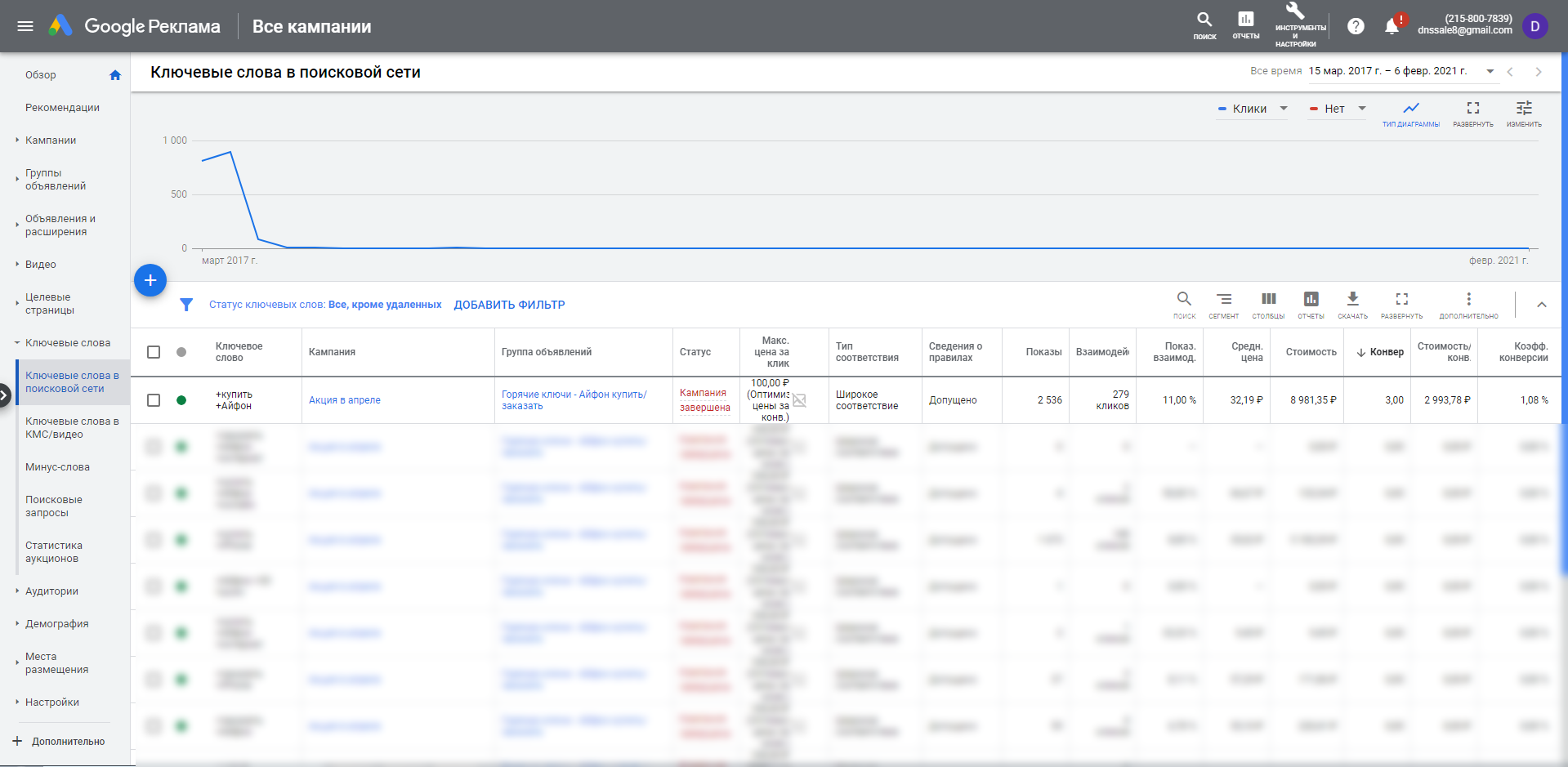
Task: Click the filter funnel icon
Action: pyautogui.click(x=186, y=305)
